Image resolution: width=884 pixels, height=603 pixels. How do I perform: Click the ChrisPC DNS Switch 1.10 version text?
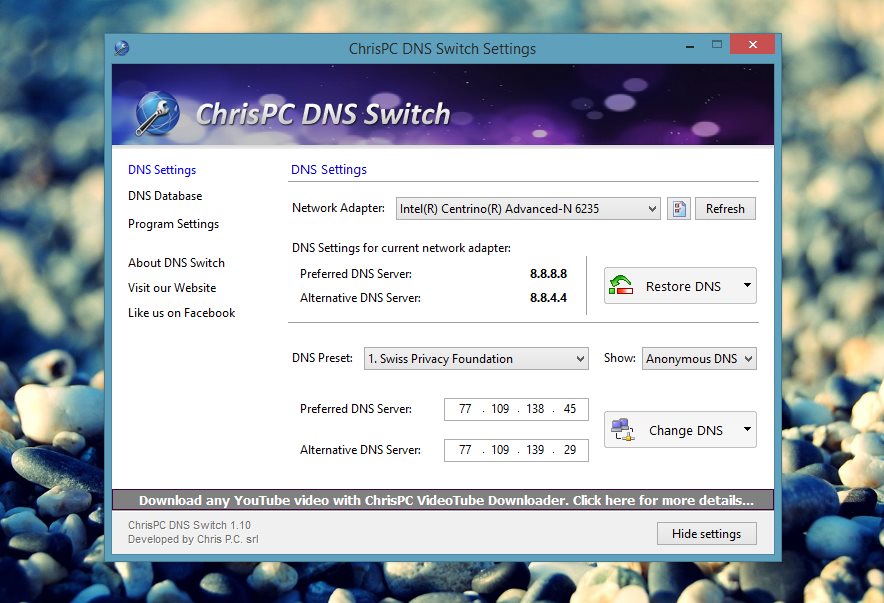coord(189,525)
